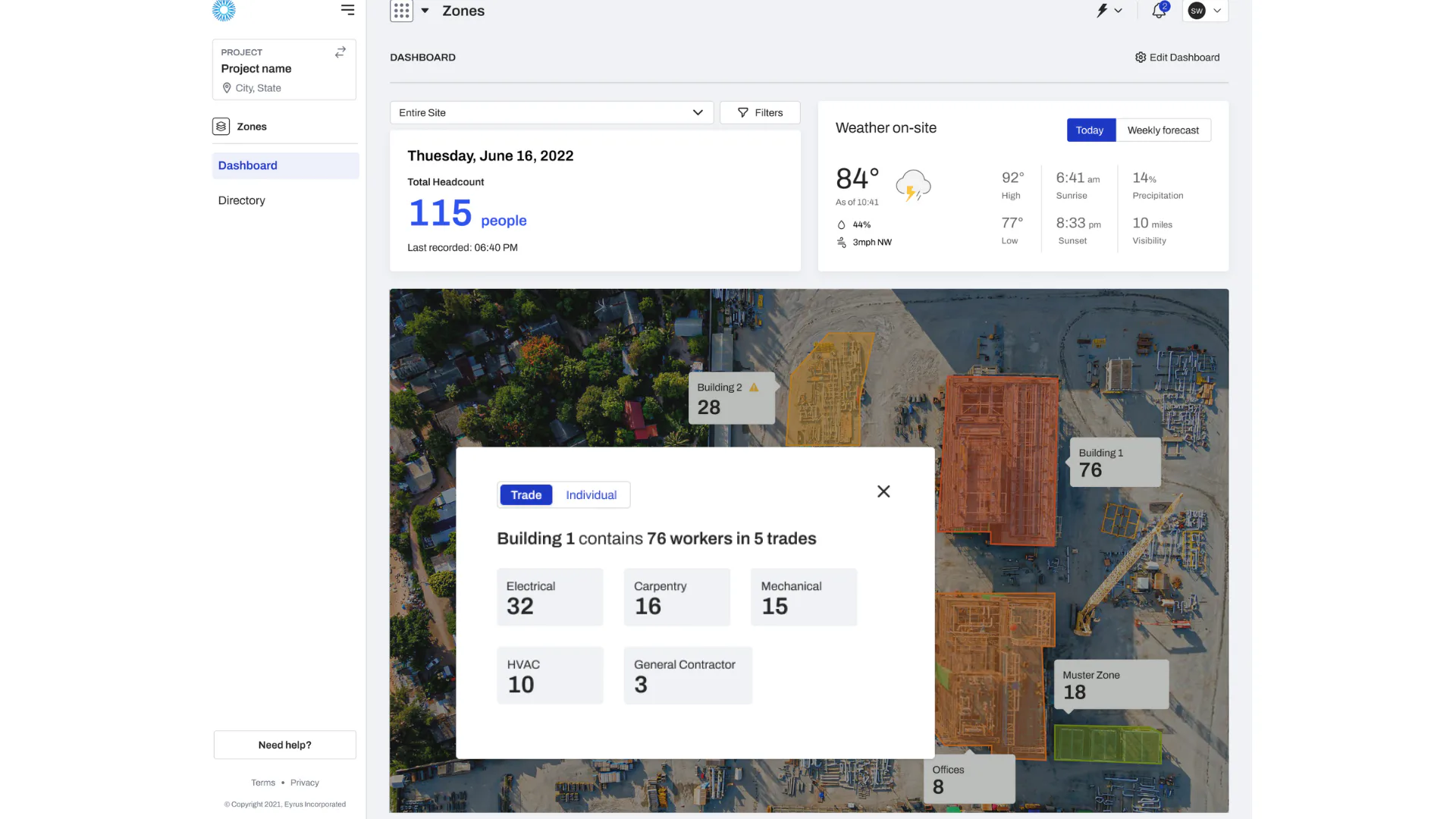Click the Building 1 map label
This screenshot has height=819, width=1456.
coord(1115,461)
